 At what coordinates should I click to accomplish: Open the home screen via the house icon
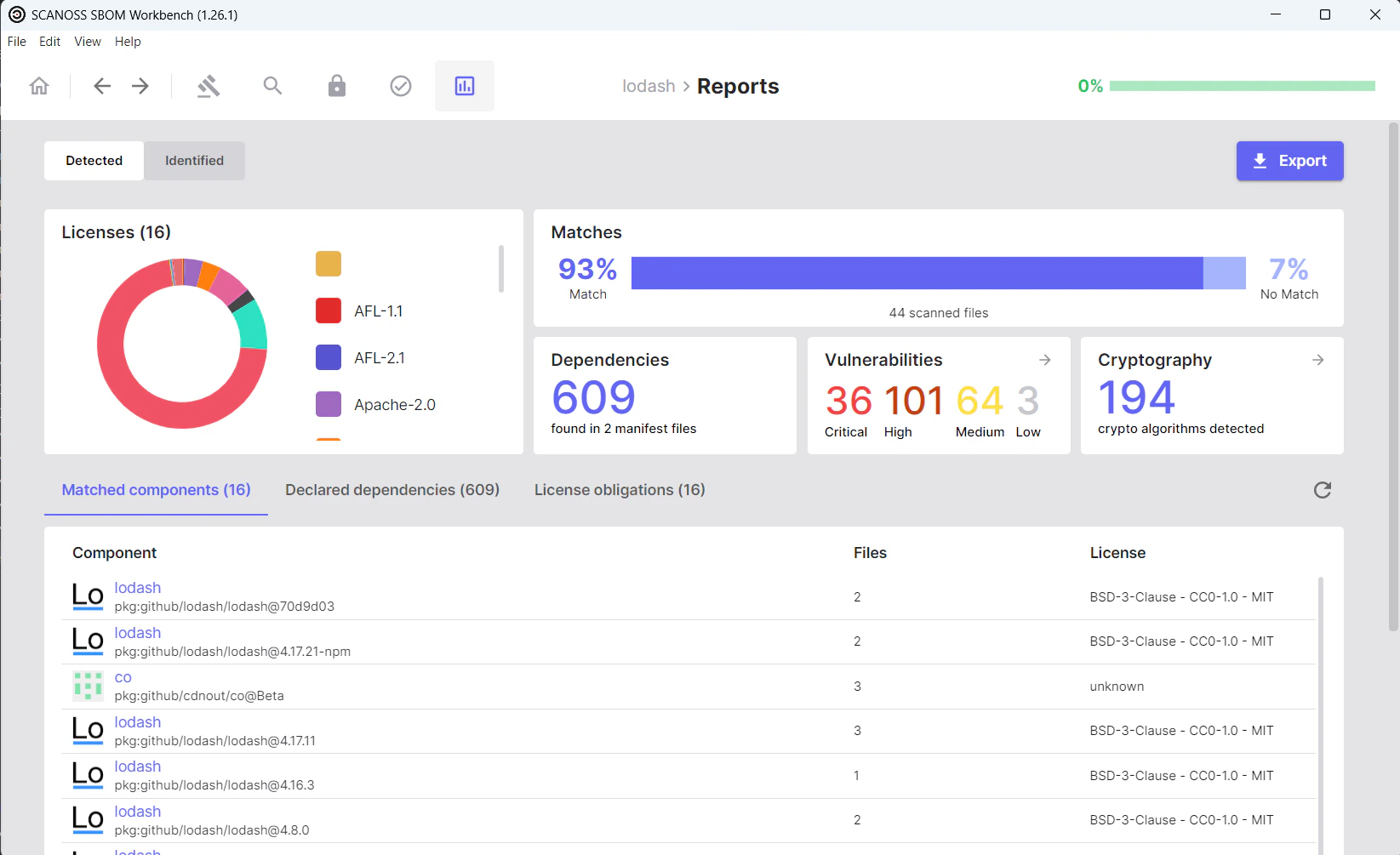click(38, 85)
